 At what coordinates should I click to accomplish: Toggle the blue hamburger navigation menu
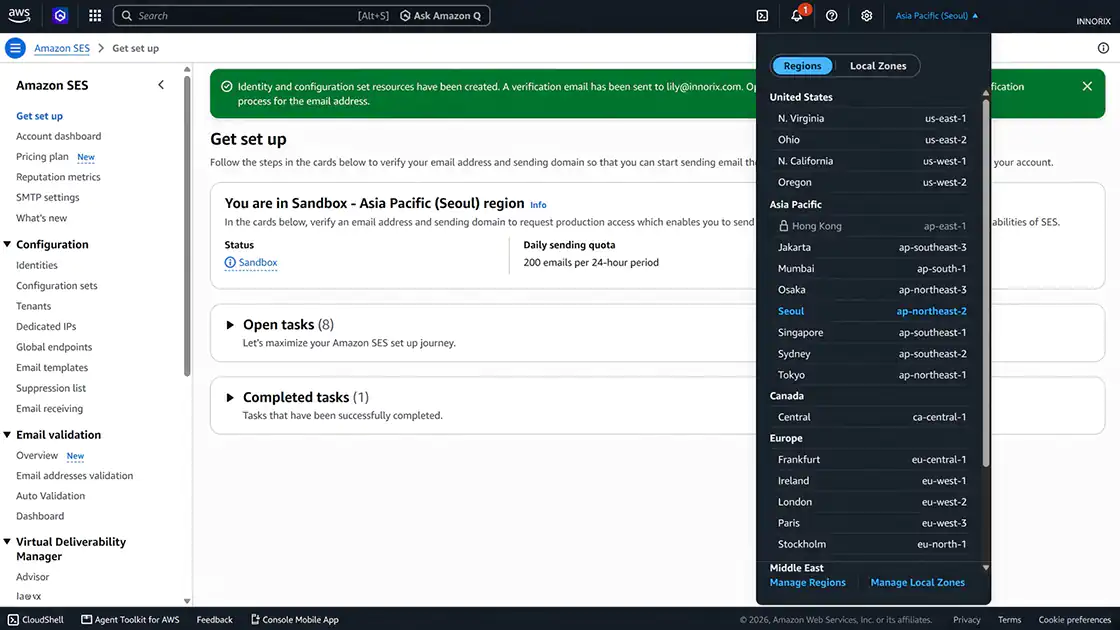pos(15,48)
